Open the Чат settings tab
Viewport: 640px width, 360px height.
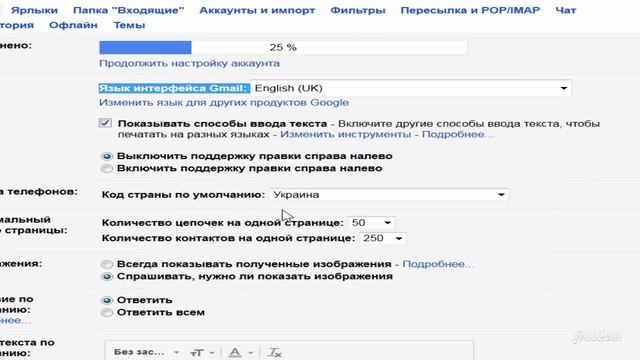click(x=566, y=10)
